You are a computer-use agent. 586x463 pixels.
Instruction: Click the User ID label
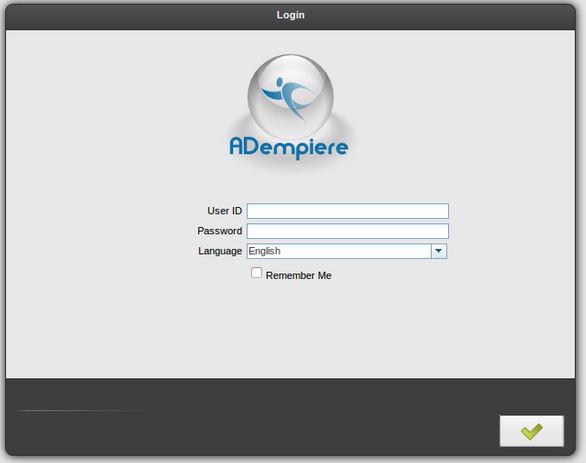[225, 211]
